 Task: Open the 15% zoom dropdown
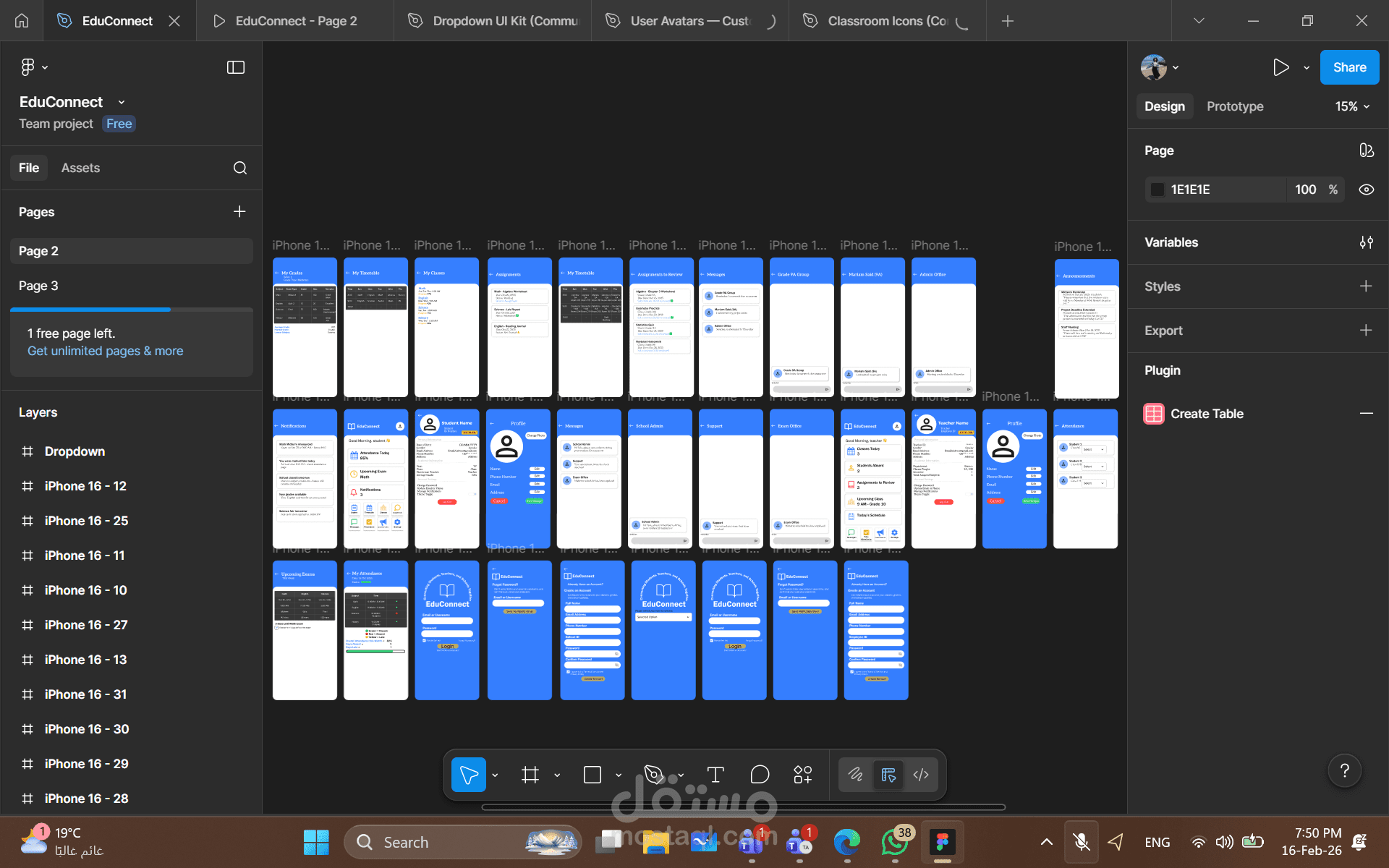[x=1352, y=106]
